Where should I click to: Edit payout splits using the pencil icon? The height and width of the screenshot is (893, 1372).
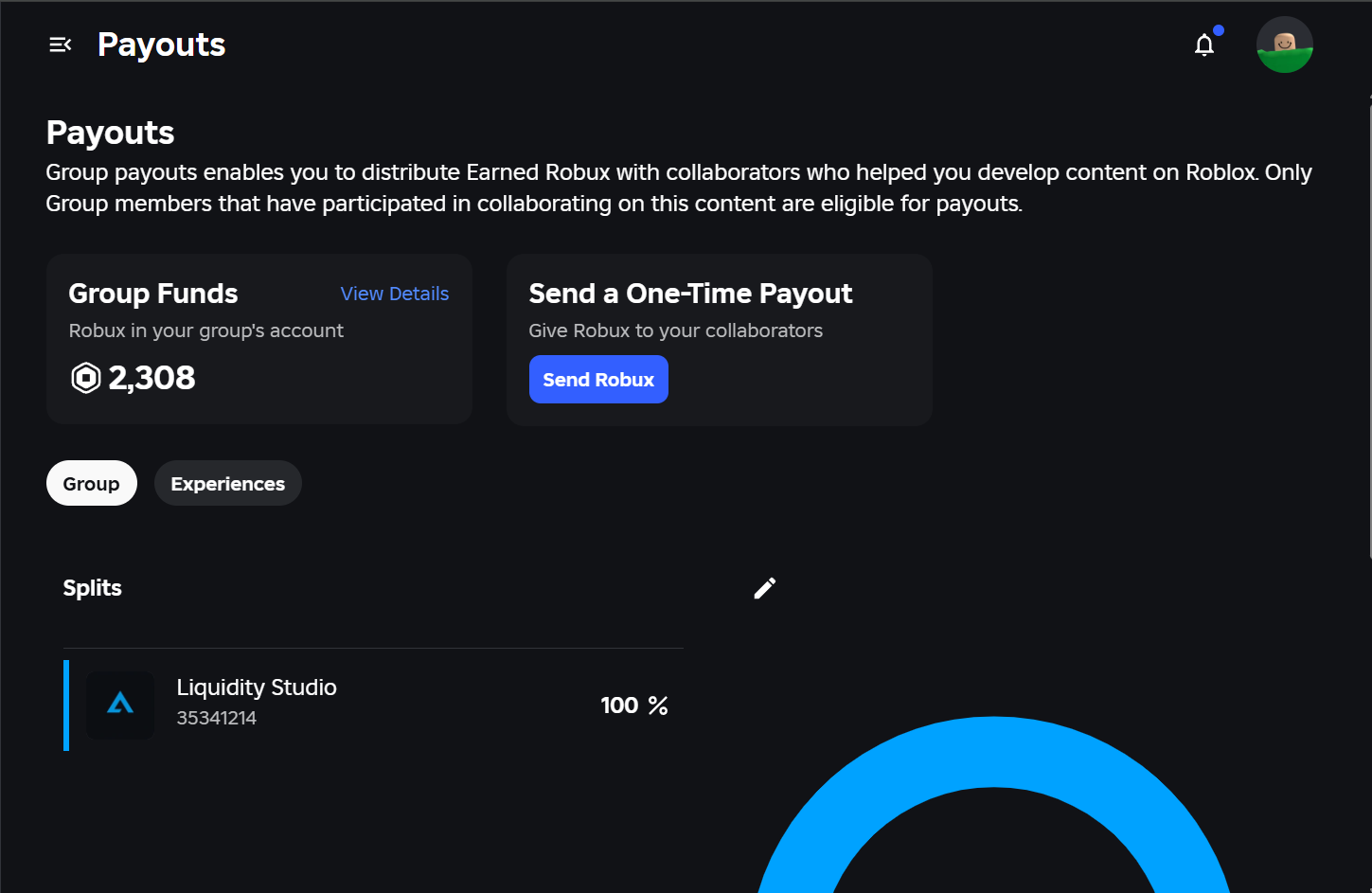[764, 588]
